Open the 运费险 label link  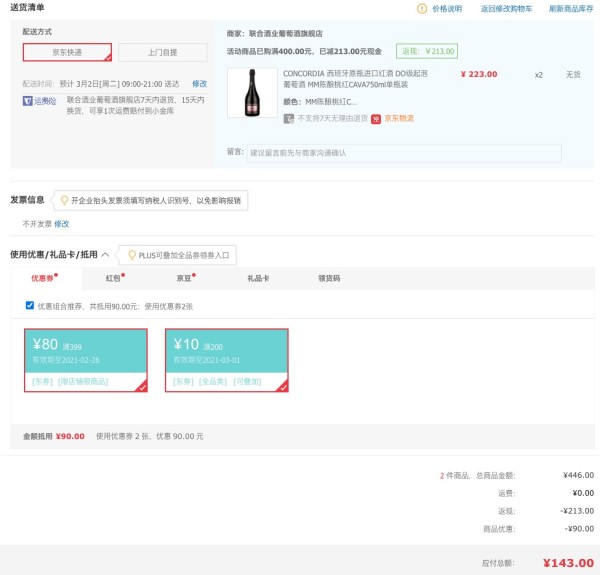(x=45, y=101)
